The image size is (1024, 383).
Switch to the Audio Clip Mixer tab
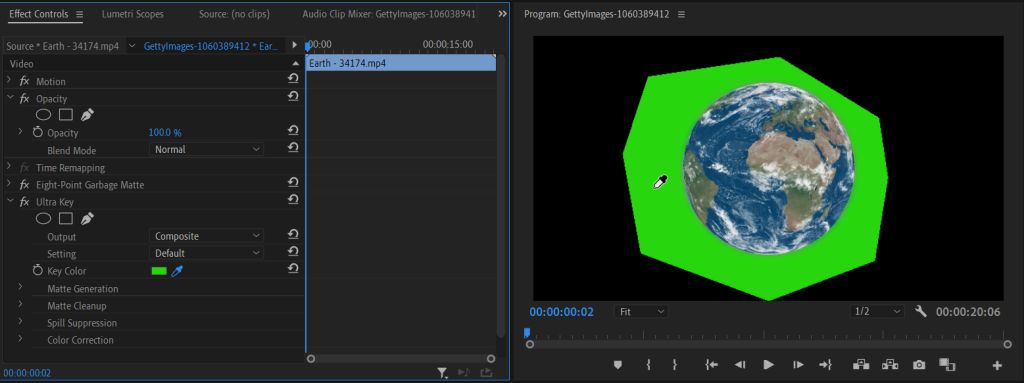pos(389,14)
